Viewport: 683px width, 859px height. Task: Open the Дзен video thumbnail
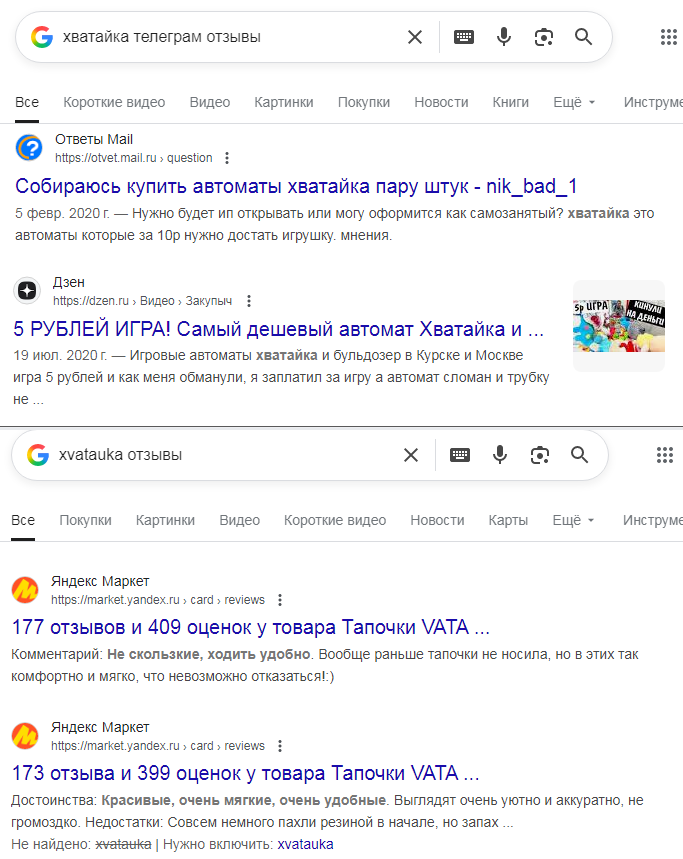(x=619, y=326)
